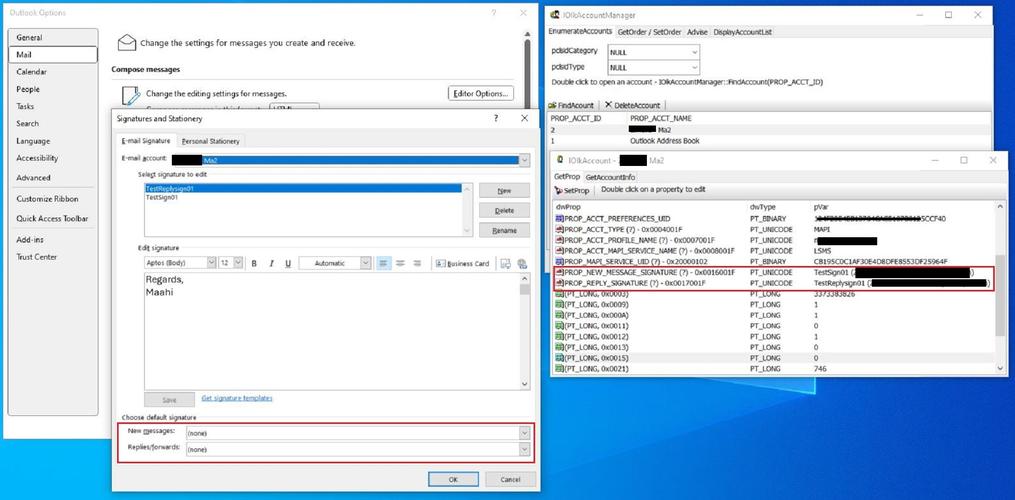Click the DeleteAccount toolbar icon
This screenshot has height=500, width=1015.
[608, 105]
